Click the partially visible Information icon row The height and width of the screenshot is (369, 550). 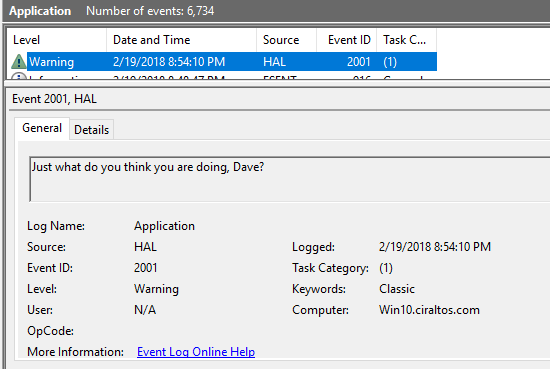[x=222, y=76]
